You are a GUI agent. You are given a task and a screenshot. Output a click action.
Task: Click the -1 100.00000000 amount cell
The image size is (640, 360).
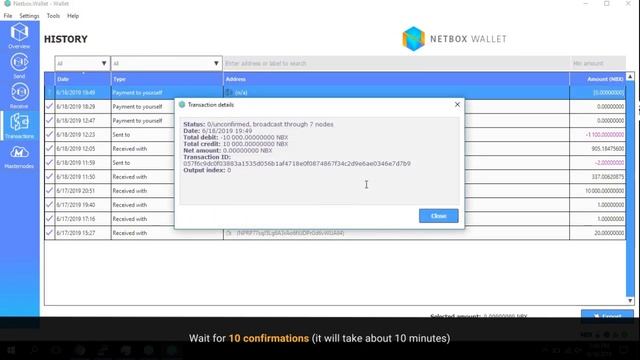click(x=598, y=135)
